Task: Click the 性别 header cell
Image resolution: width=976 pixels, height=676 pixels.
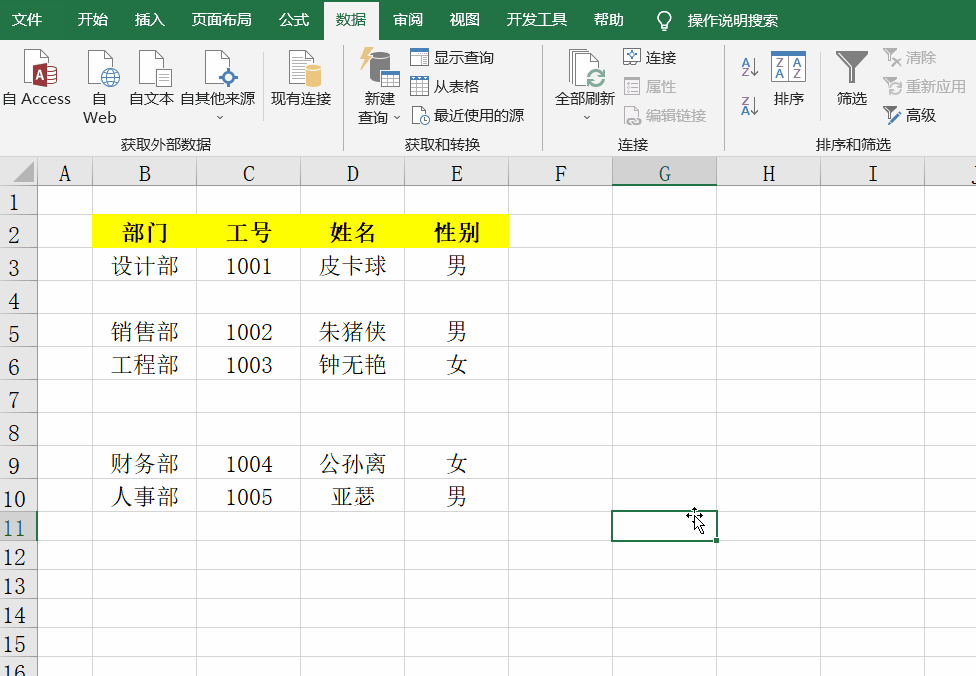Action: (456, 232)
